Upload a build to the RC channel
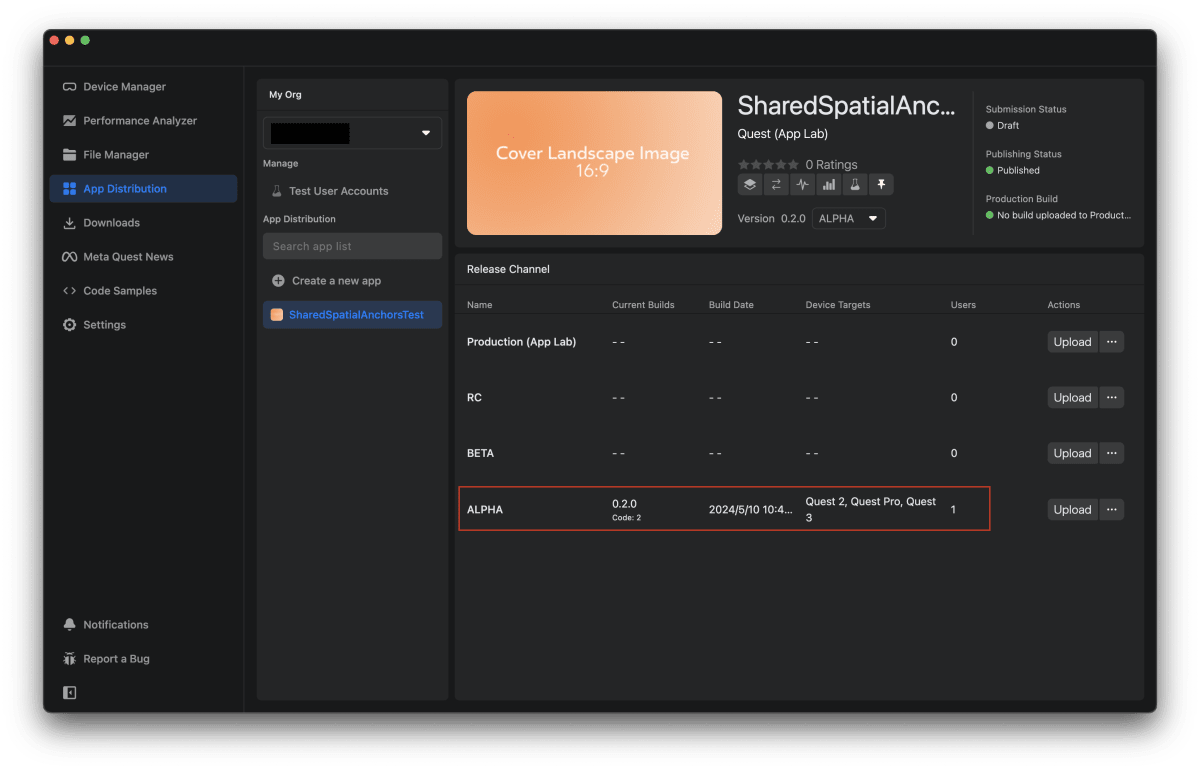The width and height of the screenshot is (1200, 770). [x=1072, y=398]
